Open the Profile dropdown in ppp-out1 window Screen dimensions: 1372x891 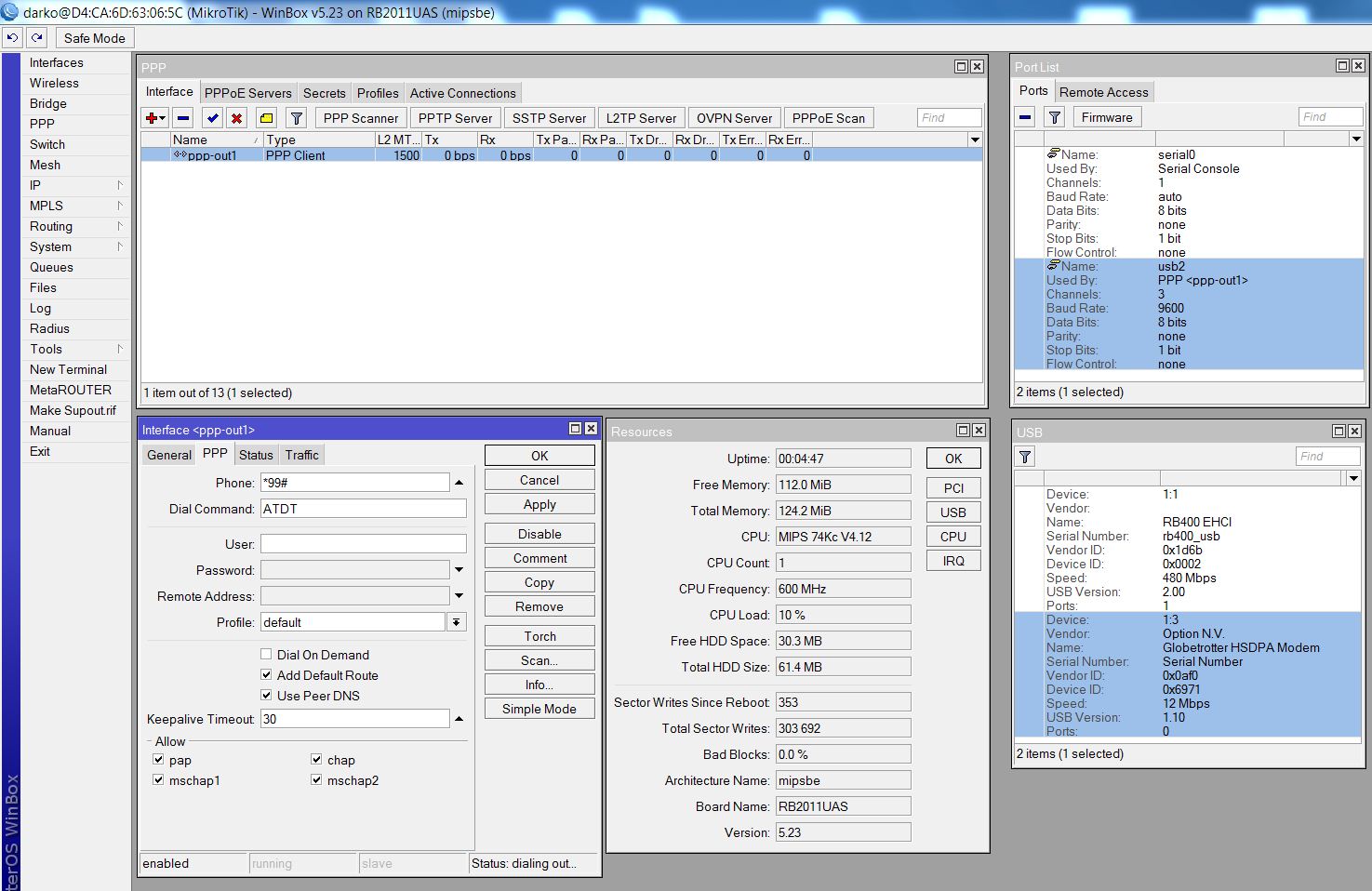click(x=456, y=621)
